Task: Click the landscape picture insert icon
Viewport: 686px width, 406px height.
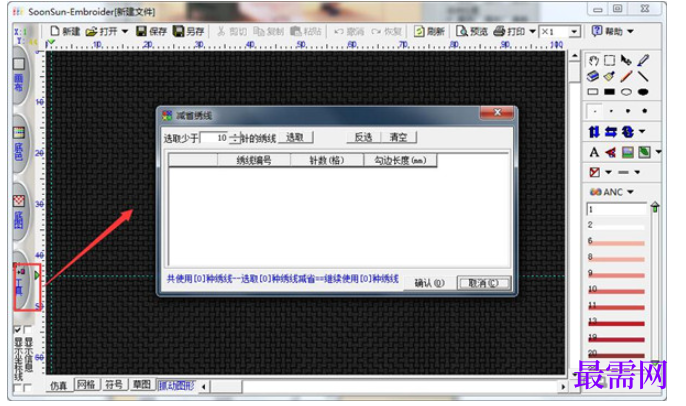Action: point(628,152)
